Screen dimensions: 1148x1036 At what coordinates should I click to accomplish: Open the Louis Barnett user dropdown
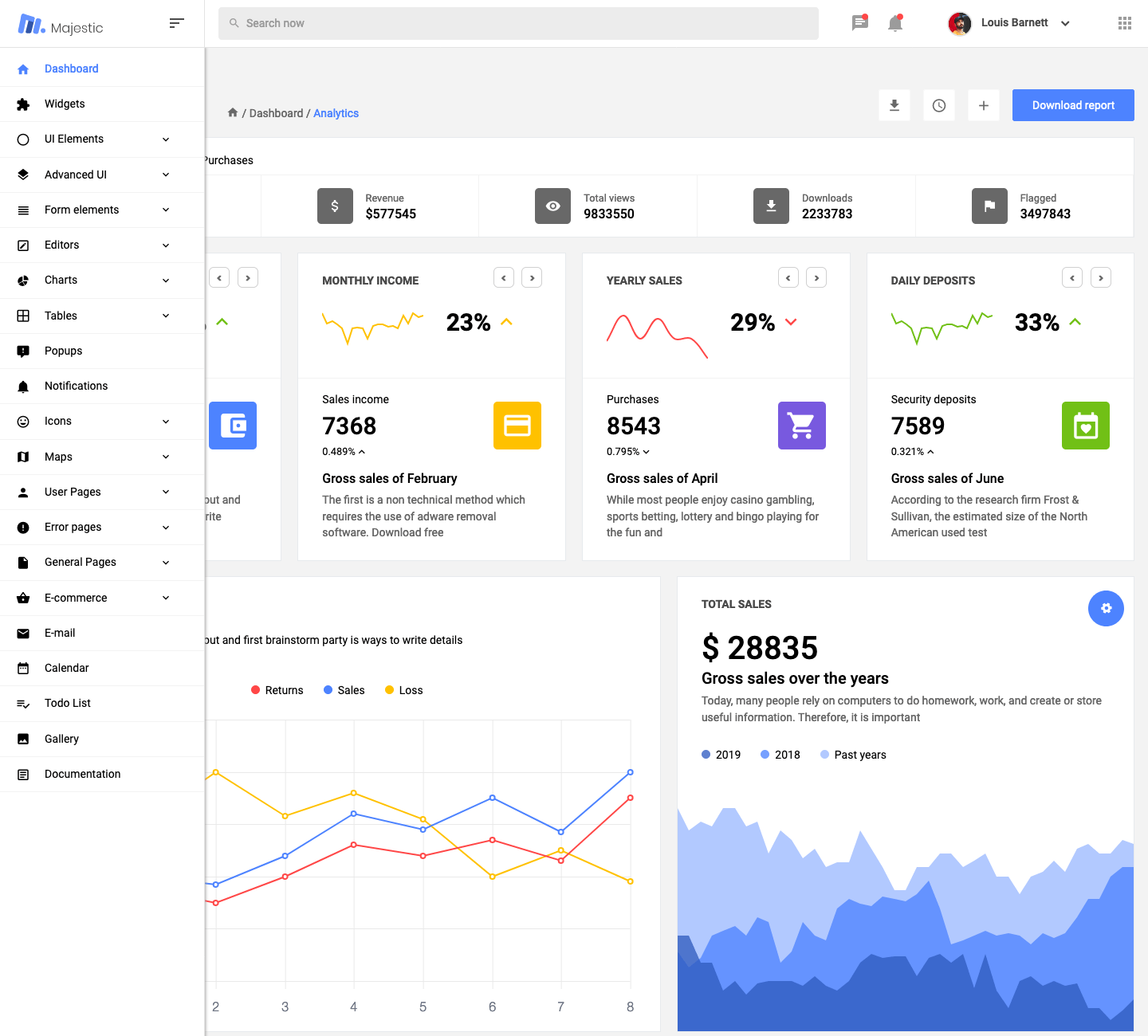[x=1009, y=23]
